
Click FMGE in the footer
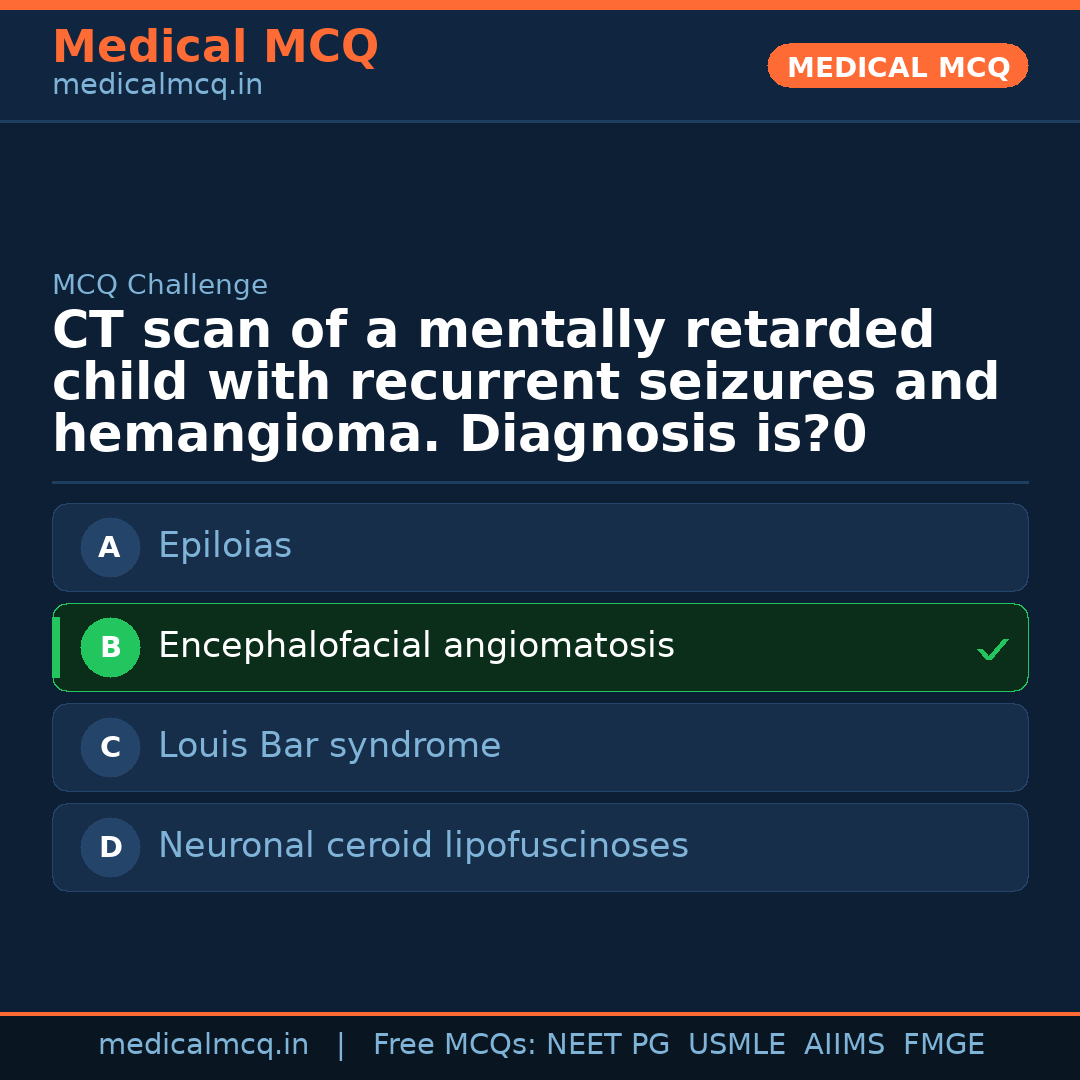click(943, 1045)
